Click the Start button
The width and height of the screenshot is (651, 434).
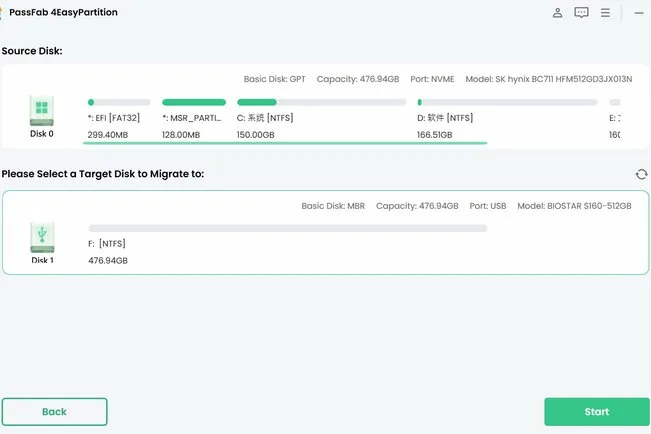click(597, 412)
